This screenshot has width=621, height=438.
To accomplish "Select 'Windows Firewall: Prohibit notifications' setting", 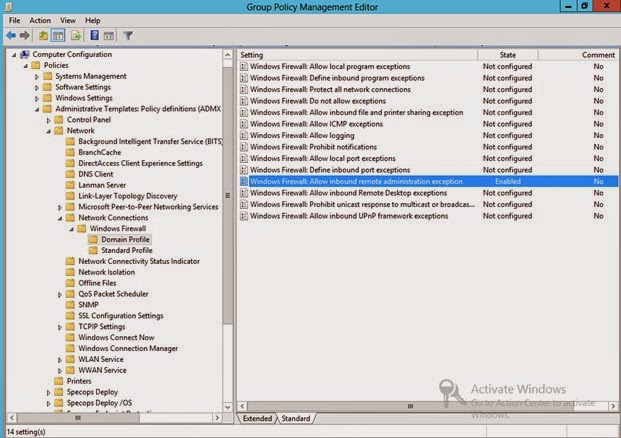I will [313, 147].
